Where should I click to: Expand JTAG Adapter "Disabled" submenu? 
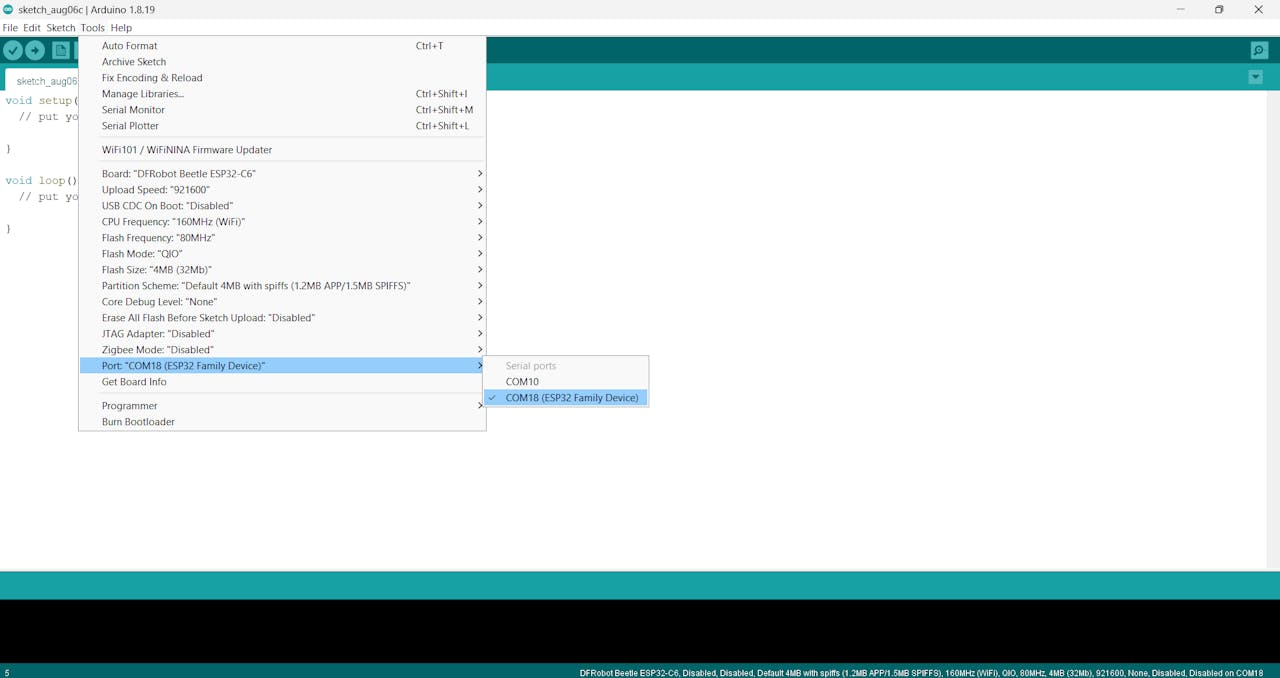click(x=282, y=334)
